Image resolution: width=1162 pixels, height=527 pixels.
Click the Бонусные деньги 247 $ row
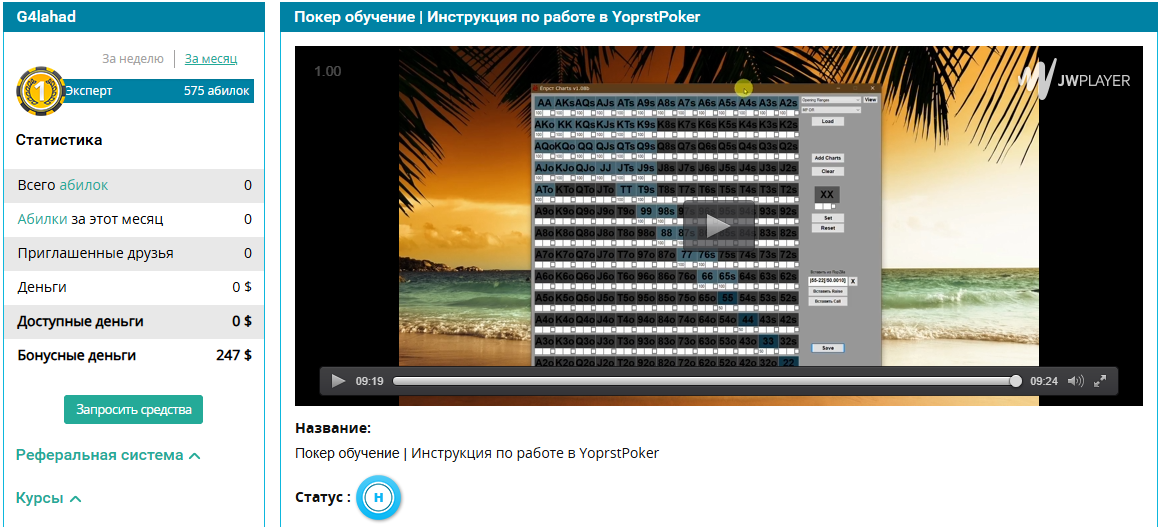(x=134, y=356)
